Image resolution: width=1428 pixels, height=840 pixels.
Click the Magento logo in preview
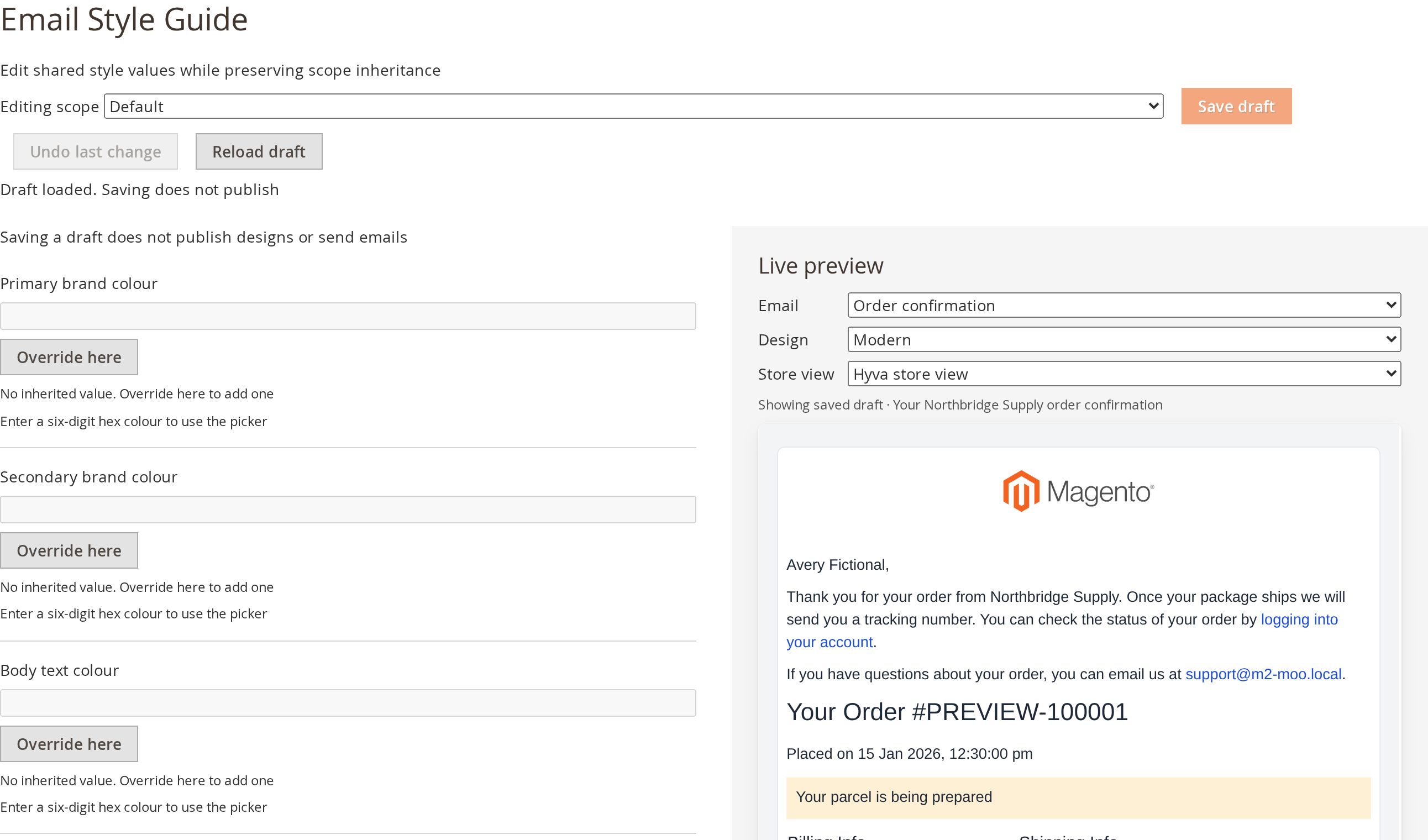tap(1078, 491)
